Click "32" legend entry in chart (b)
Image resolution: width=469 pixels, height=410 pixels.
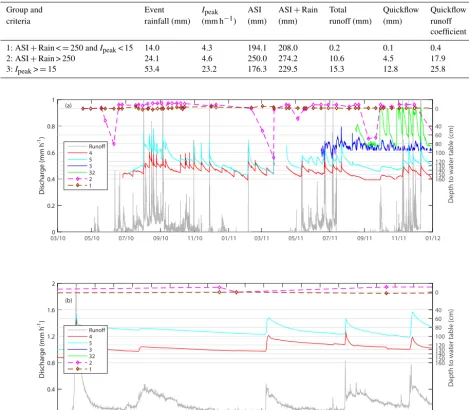[x=92, y=356]
